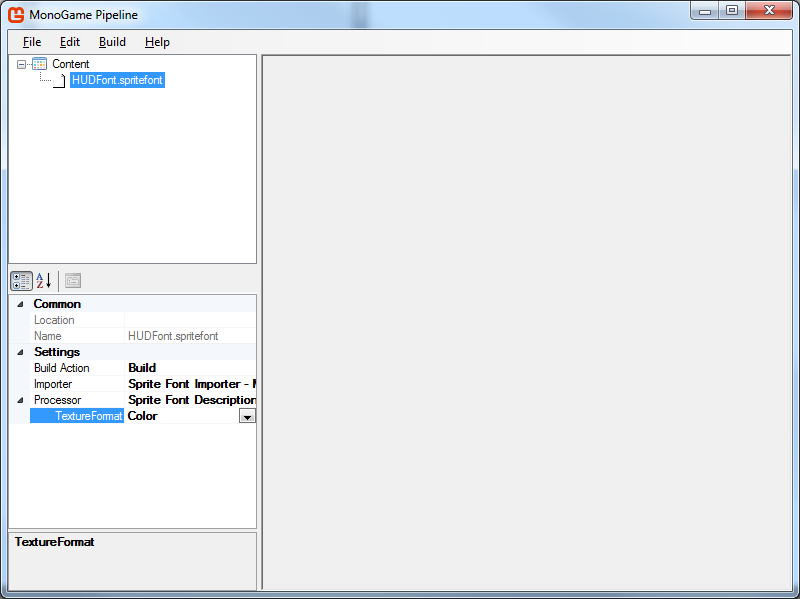Collapse the Common category

click(20, 304)
